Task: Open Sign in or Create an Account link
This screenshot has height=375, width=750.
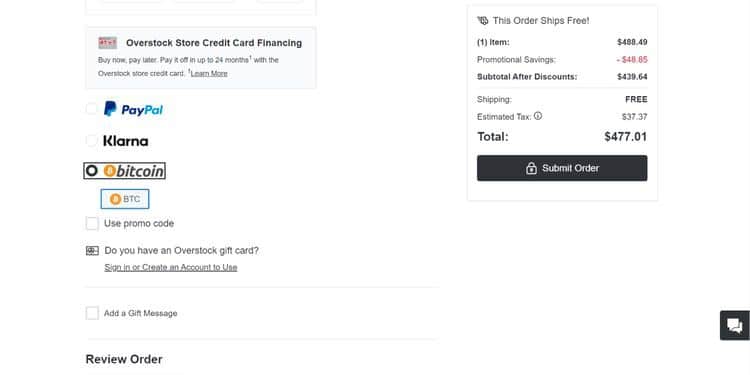Action: pos(171,267)
